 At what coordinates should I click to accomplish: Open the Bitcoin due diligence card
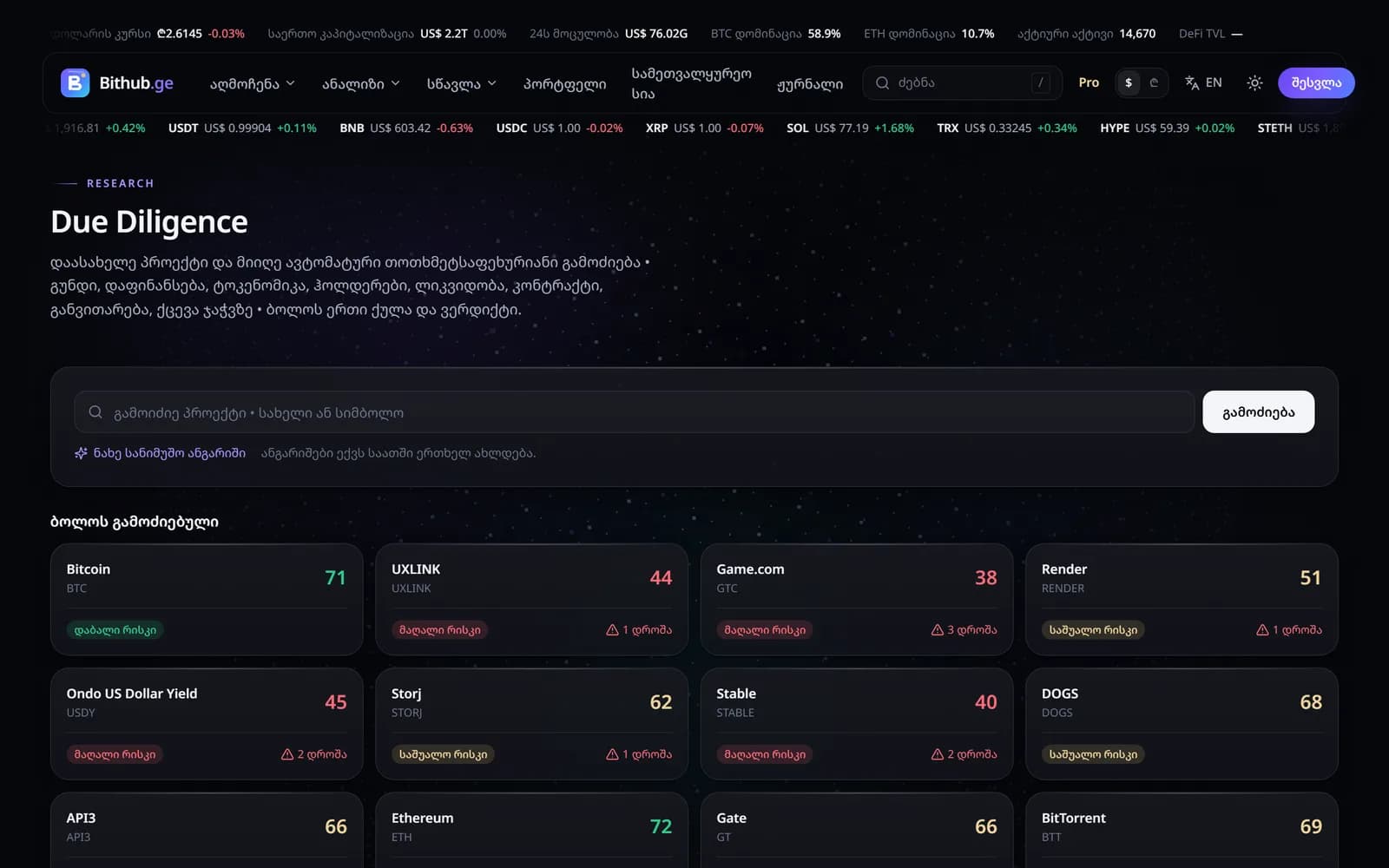[x=207, y=599]
